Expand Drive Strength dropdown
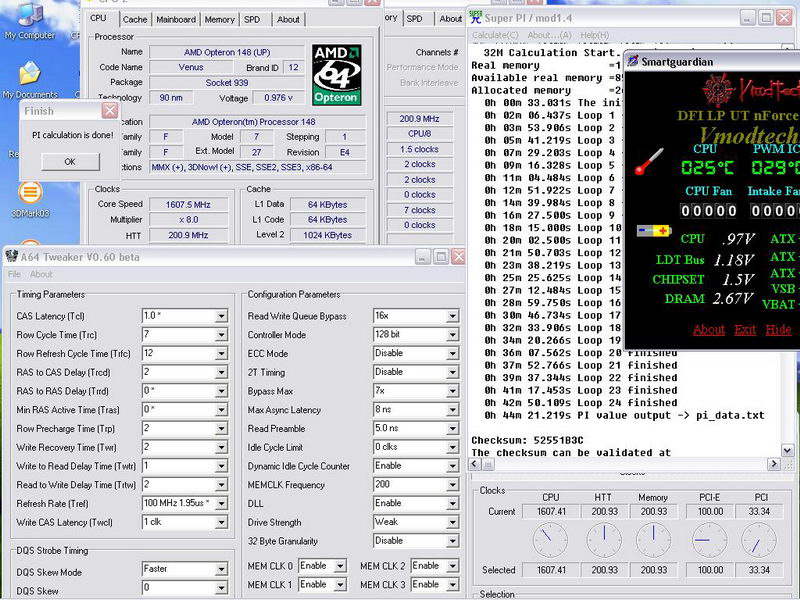 coord(452,522)
